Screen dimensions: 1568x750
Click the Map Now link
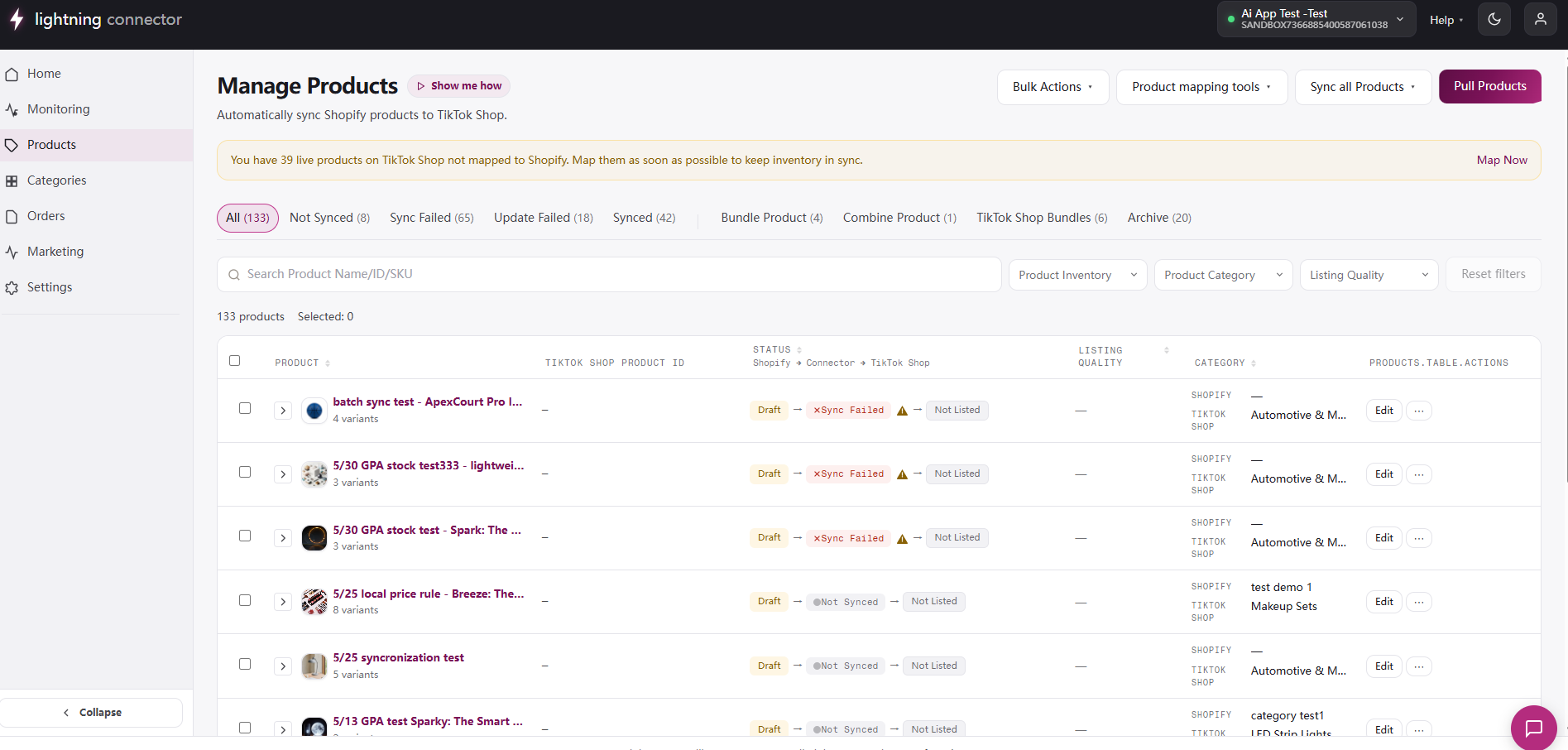1502,161
